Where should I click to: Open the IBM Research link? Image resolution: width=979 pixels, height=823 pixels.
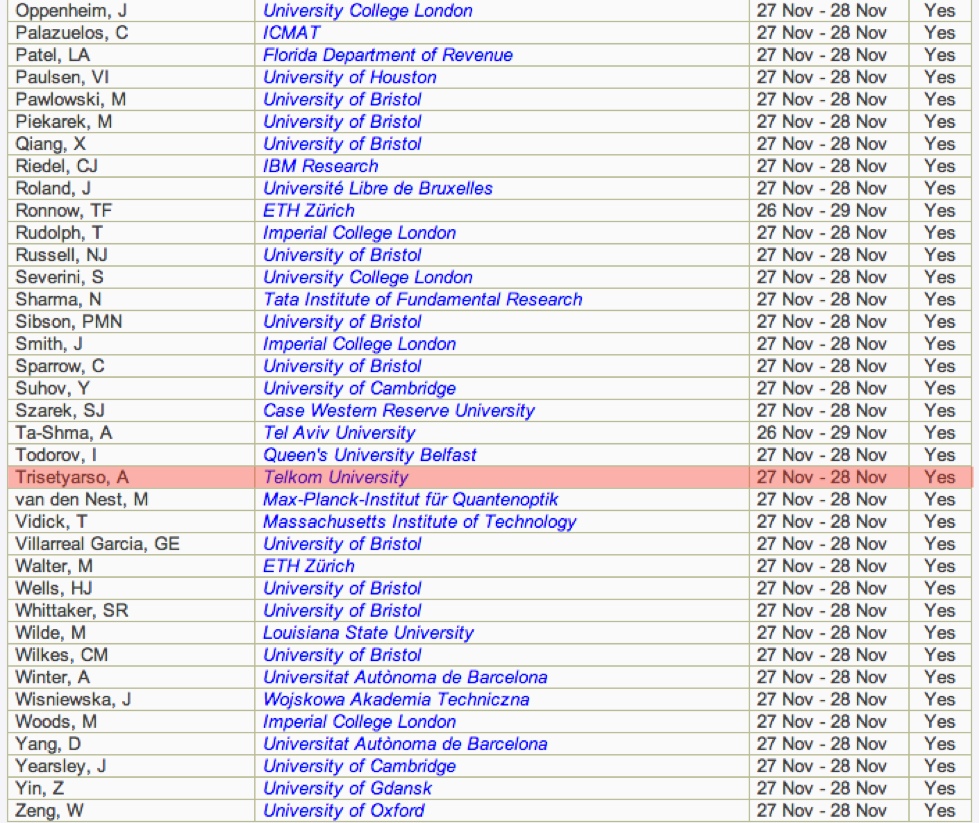click(x=320, y=166)
